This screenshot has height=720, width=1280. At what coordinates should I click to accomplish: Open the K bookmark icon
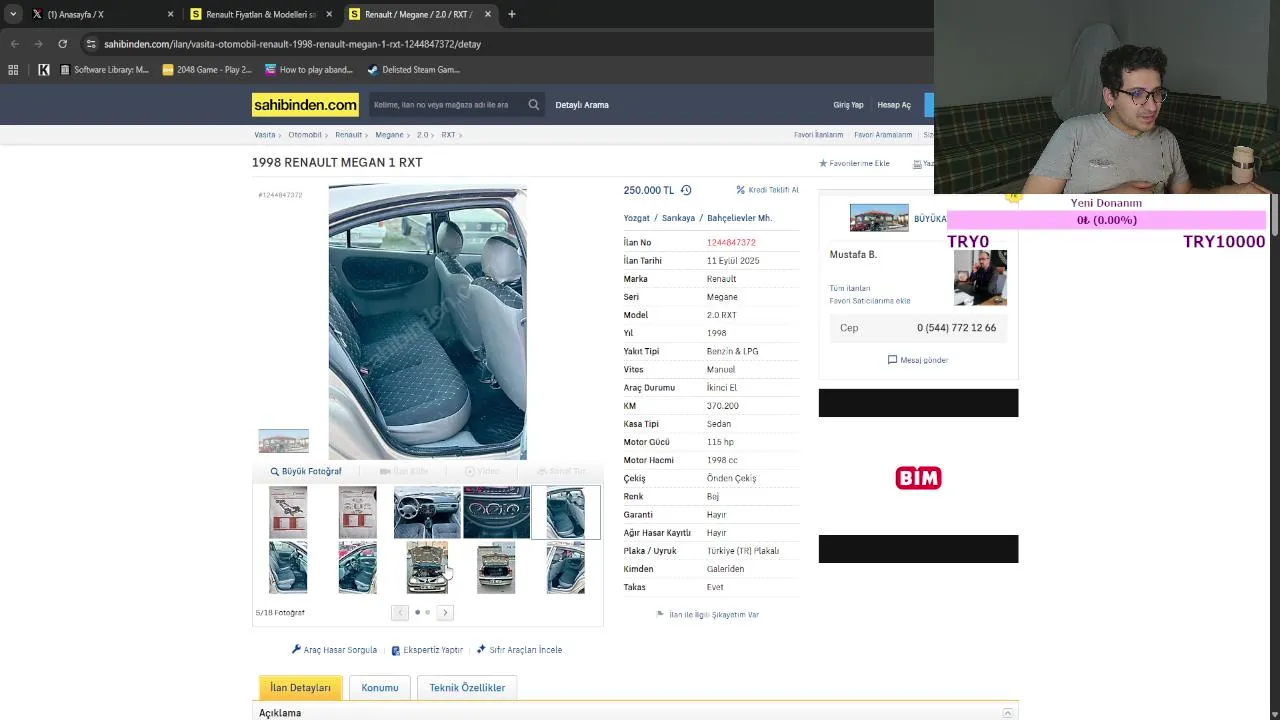[44, 70]
